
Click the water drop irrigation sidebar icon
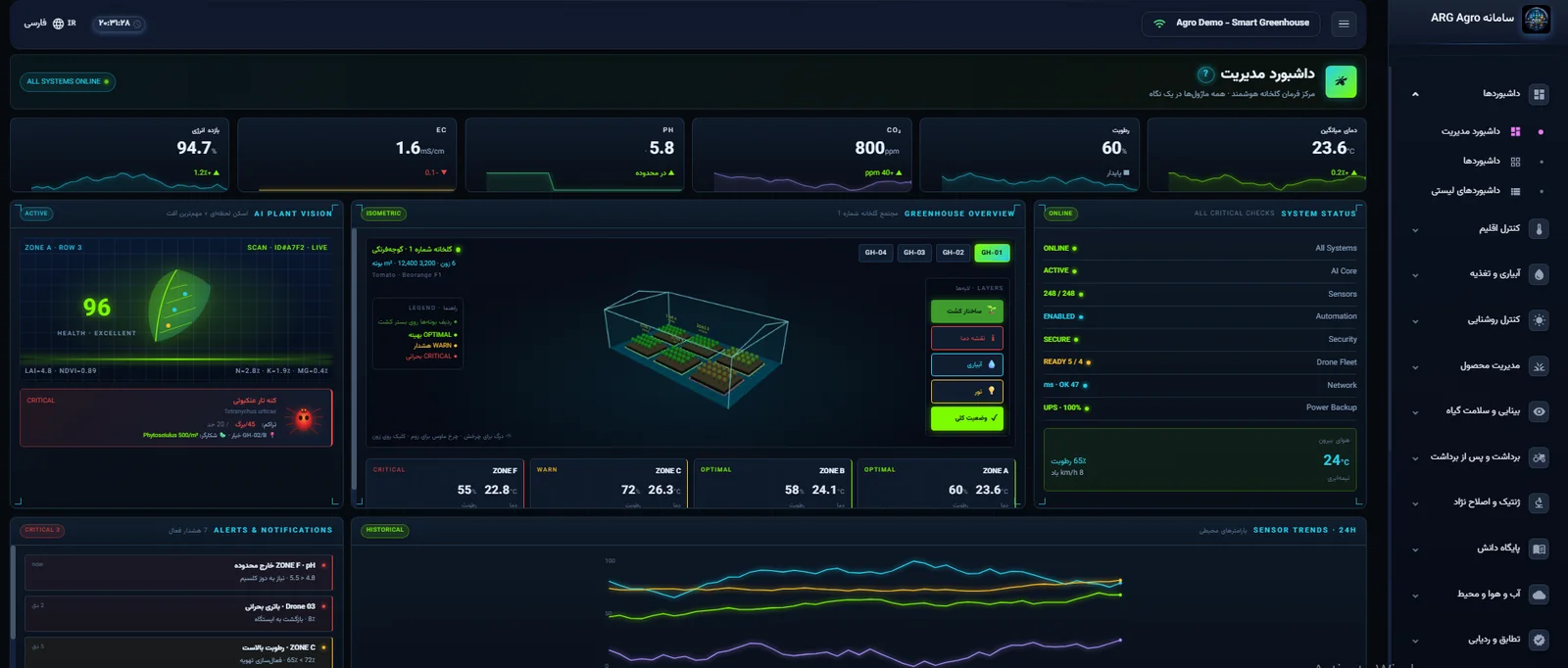pos(1539,274)
